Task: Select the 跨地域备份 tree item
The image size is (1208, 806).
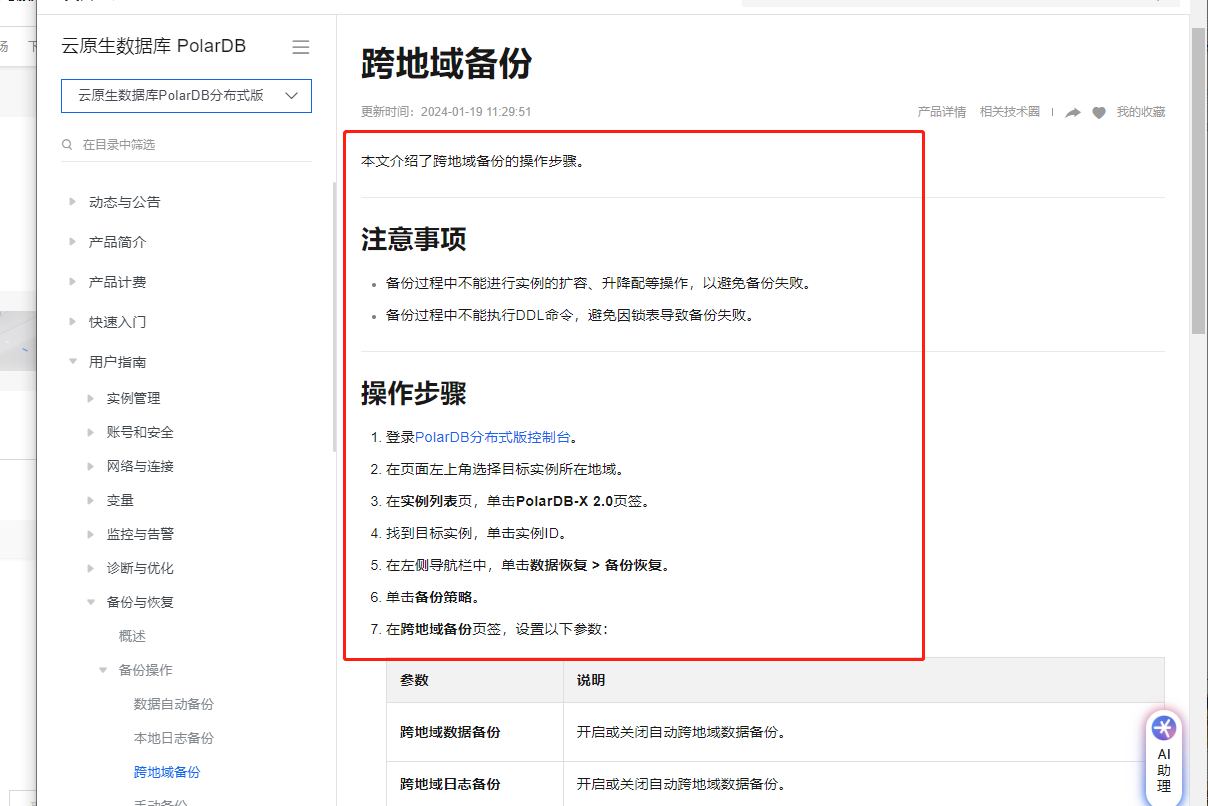Action: pyautogui.click(x=167, y=772)
